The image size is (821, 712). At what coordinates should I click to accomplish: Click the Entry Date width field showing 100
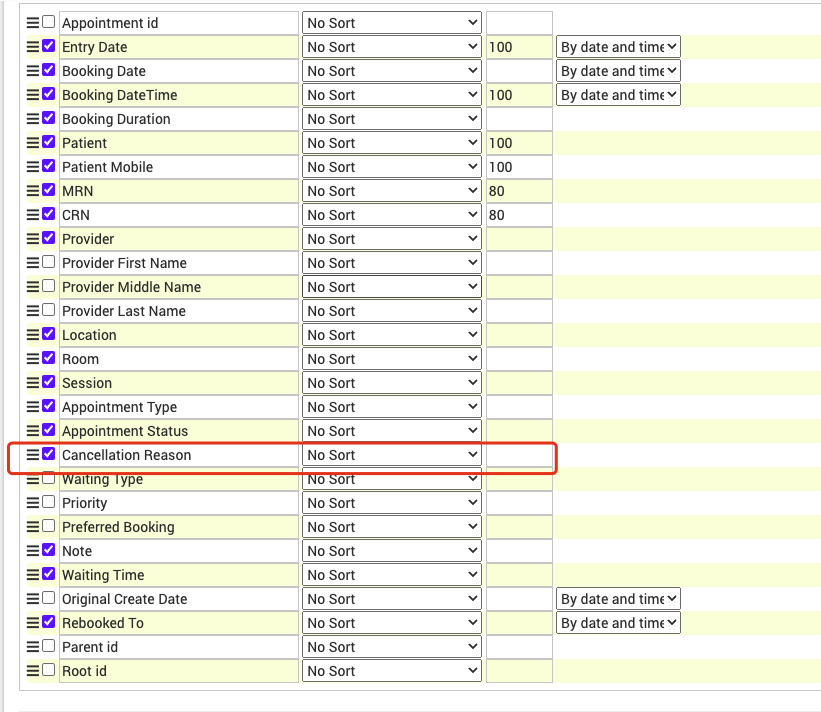[x=519, y=47]
